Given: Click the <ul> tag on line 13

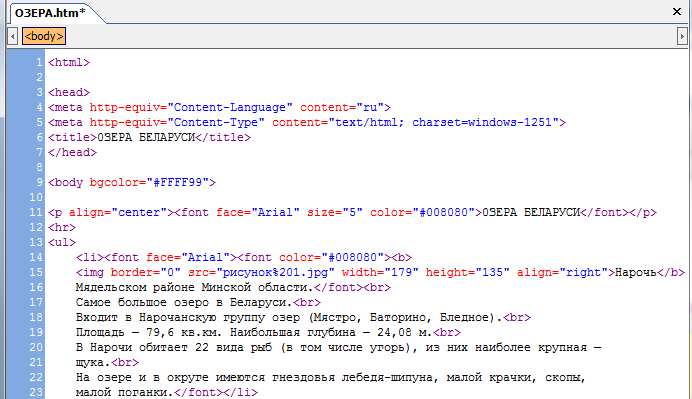Looking at the screenshot, I should 62,242.
